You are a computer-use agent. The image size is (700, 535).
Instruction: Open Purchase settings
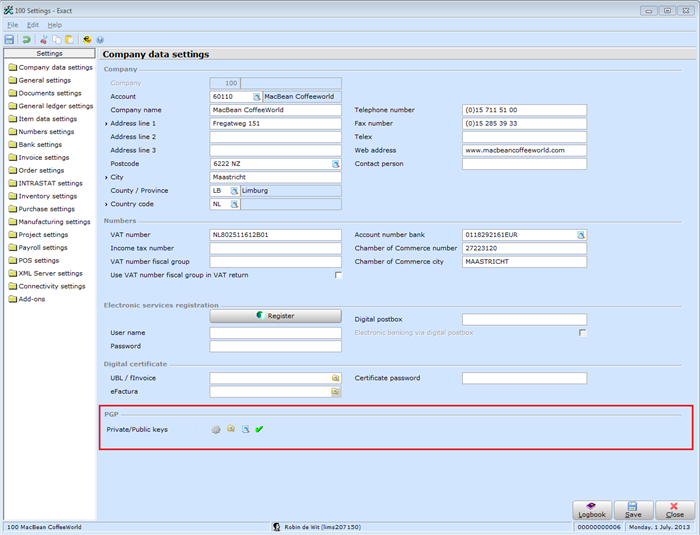coord(42,209)
